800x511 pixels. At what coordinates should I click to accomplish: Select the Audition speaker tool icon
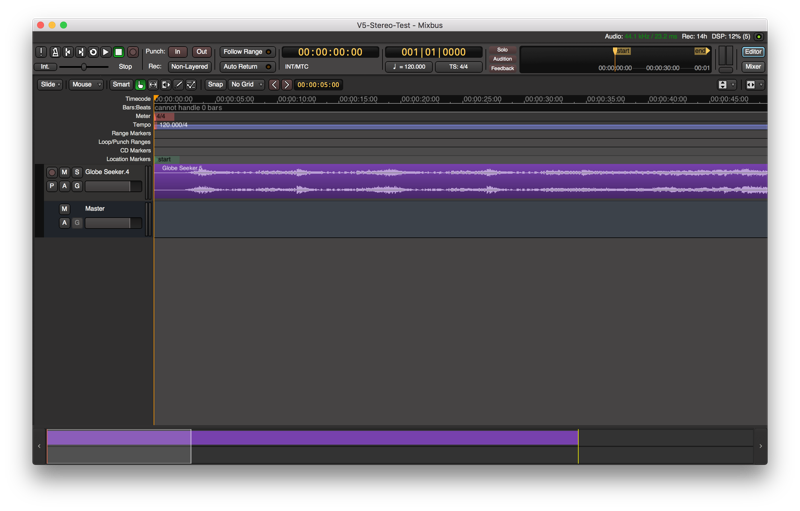166,85
